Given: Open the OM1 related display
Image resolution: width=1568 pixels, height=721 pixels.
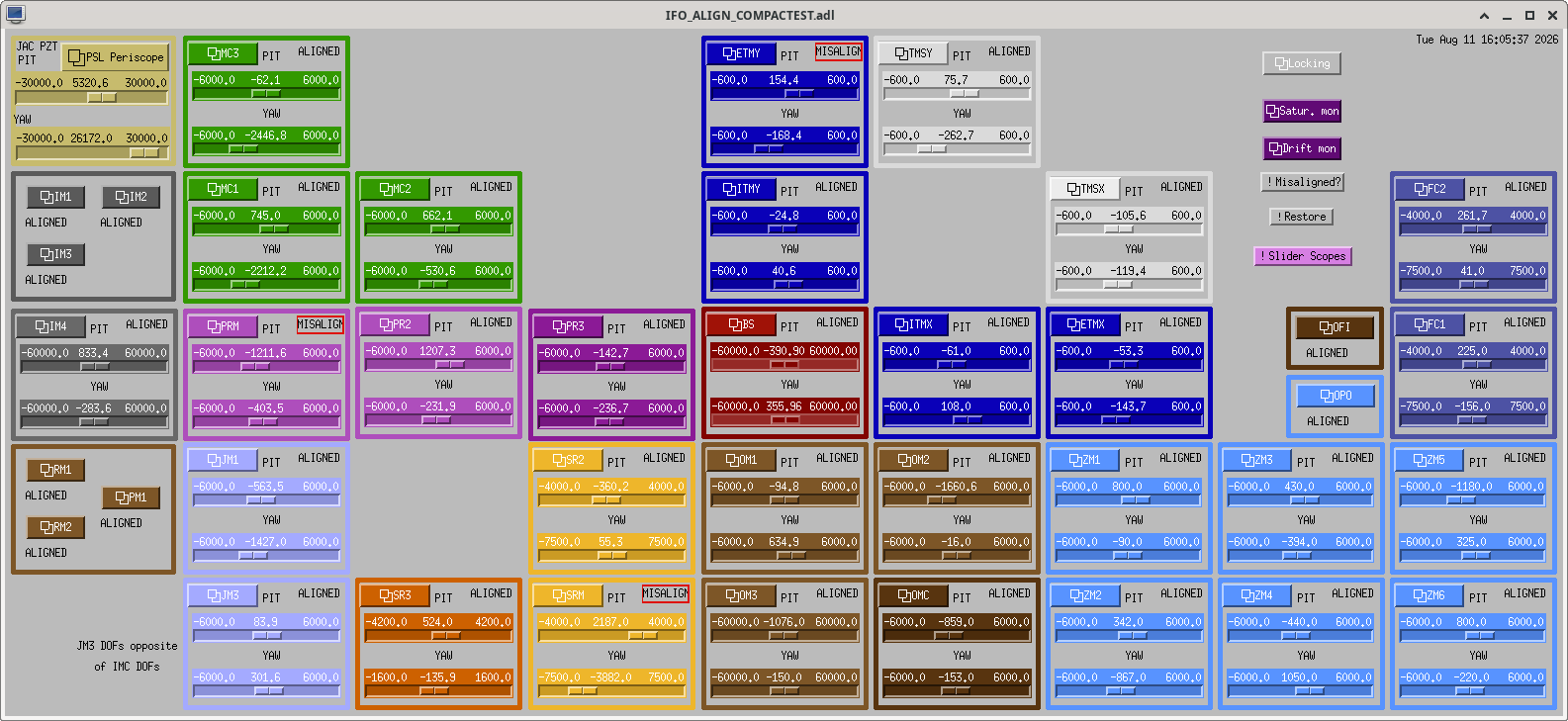Looking at the screenshot, I should coord(741,460).
